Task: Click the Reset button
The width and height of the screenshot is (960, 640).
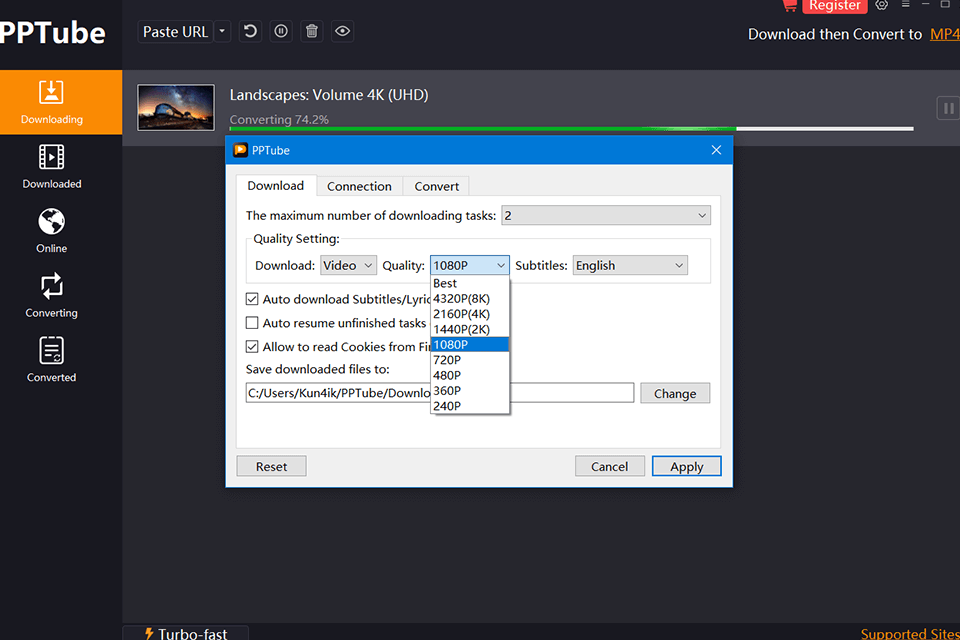Action: point(271,467)
